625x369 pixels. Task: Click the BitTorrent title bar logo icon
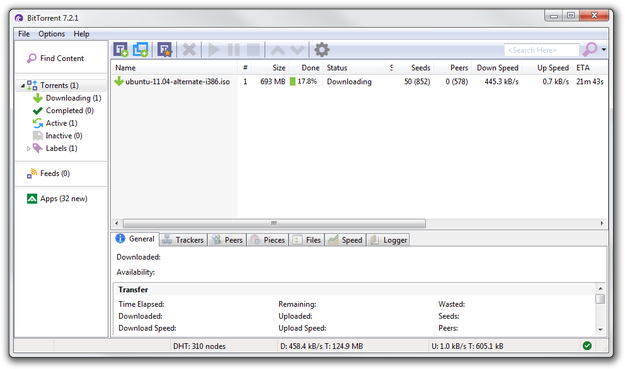point(19,18)
